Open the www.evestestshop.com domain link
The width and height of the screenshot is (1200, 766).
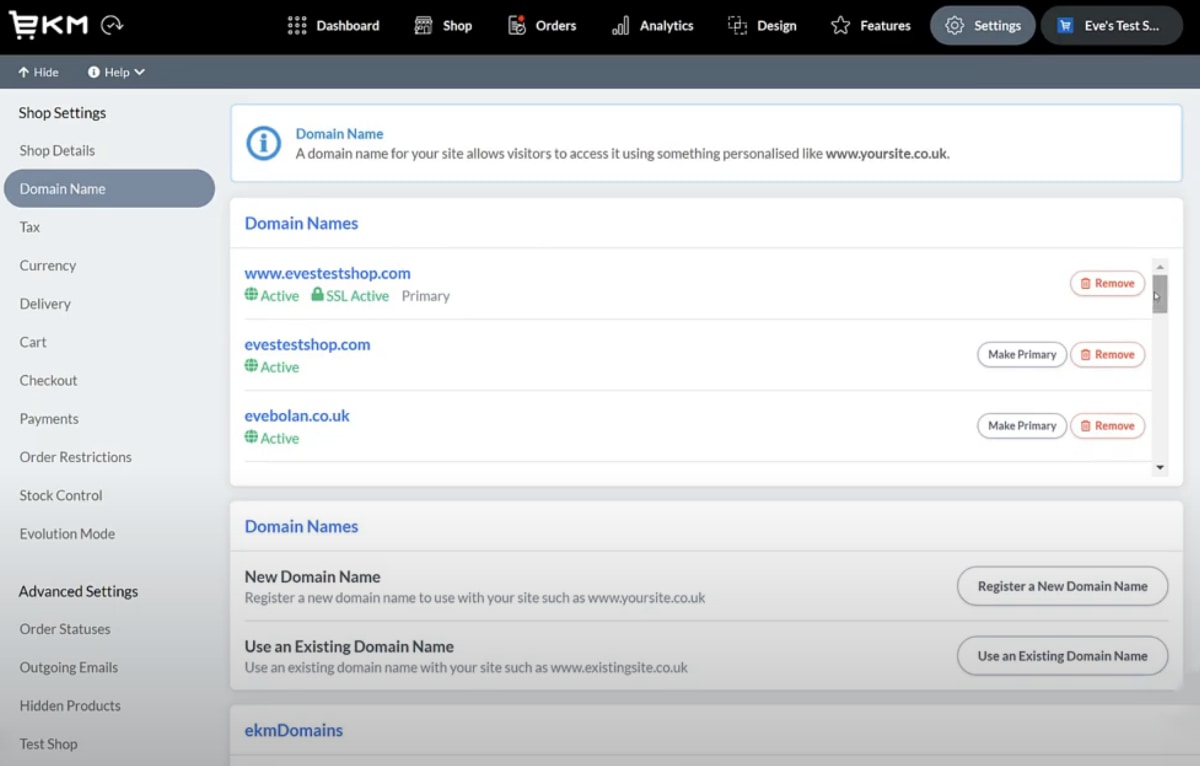[327, 273]
